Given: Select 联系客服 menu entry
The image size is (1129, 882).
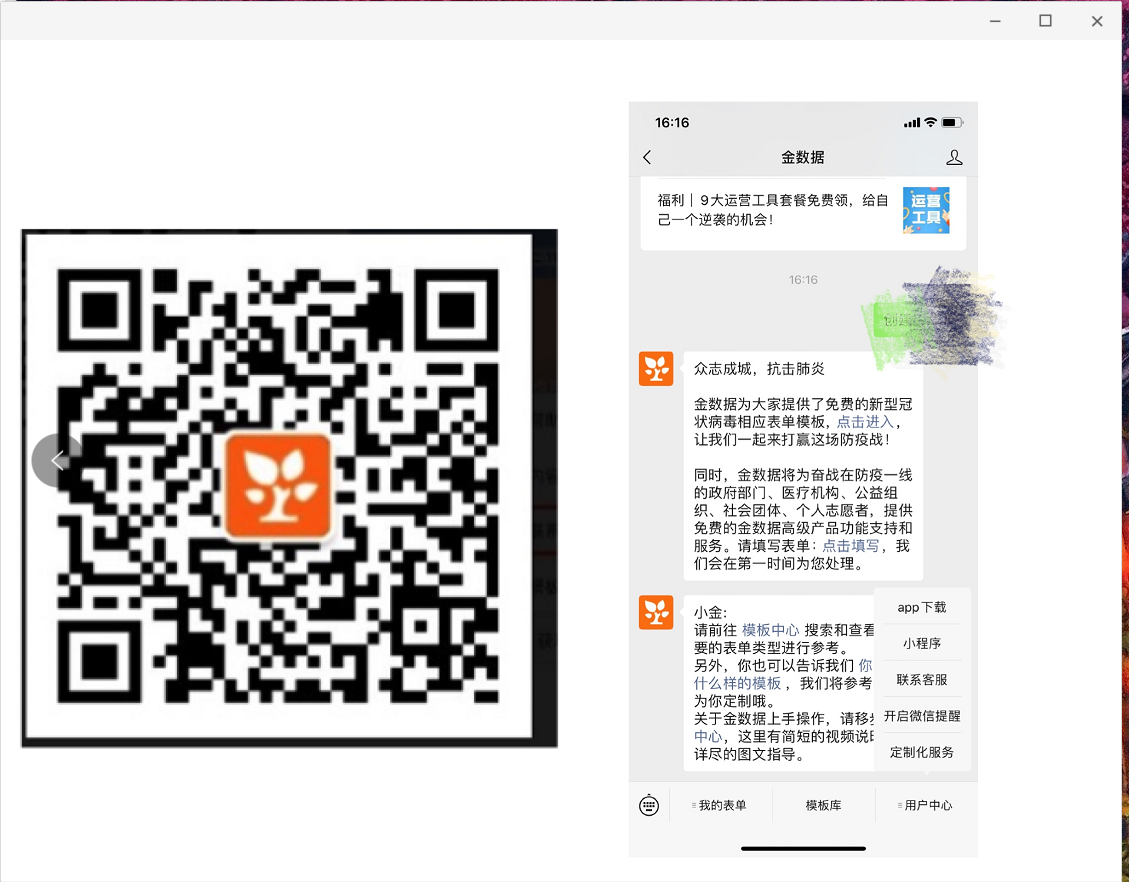Looking at the screenshot, I should coord(921,679).
